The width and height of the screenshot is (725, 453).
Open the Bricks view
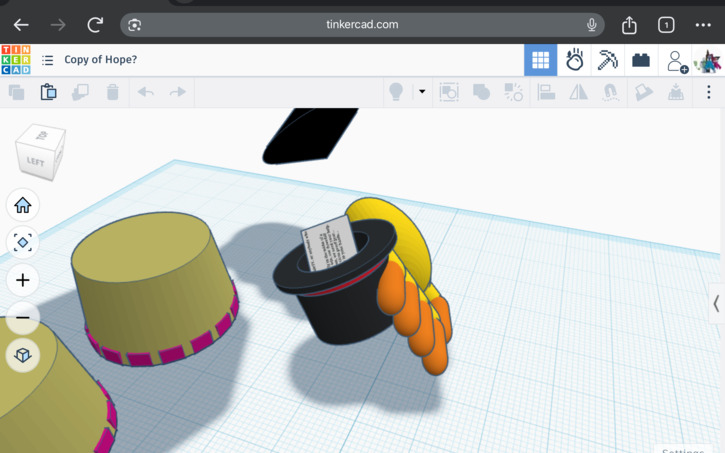tap(641, 60)
